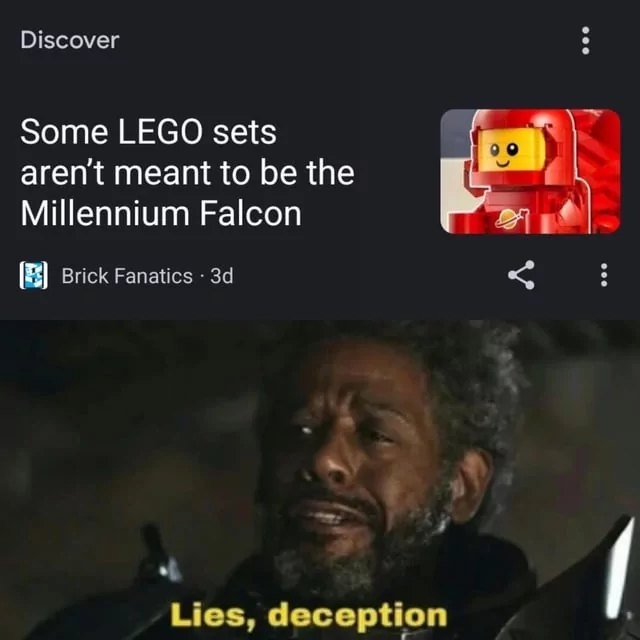Open the red LEGO astronaut thumbnail

pos(530,171)
